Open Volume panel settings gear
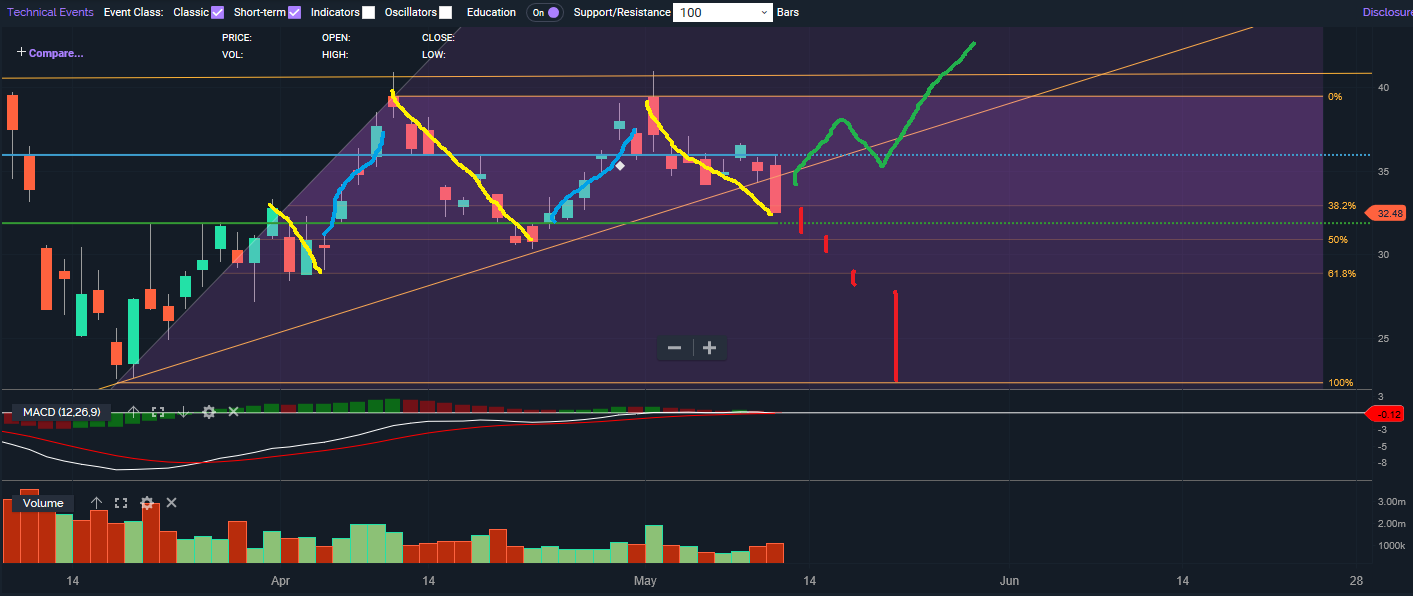The height and width of the screenshot is (596, 1413). pos(147,503)
